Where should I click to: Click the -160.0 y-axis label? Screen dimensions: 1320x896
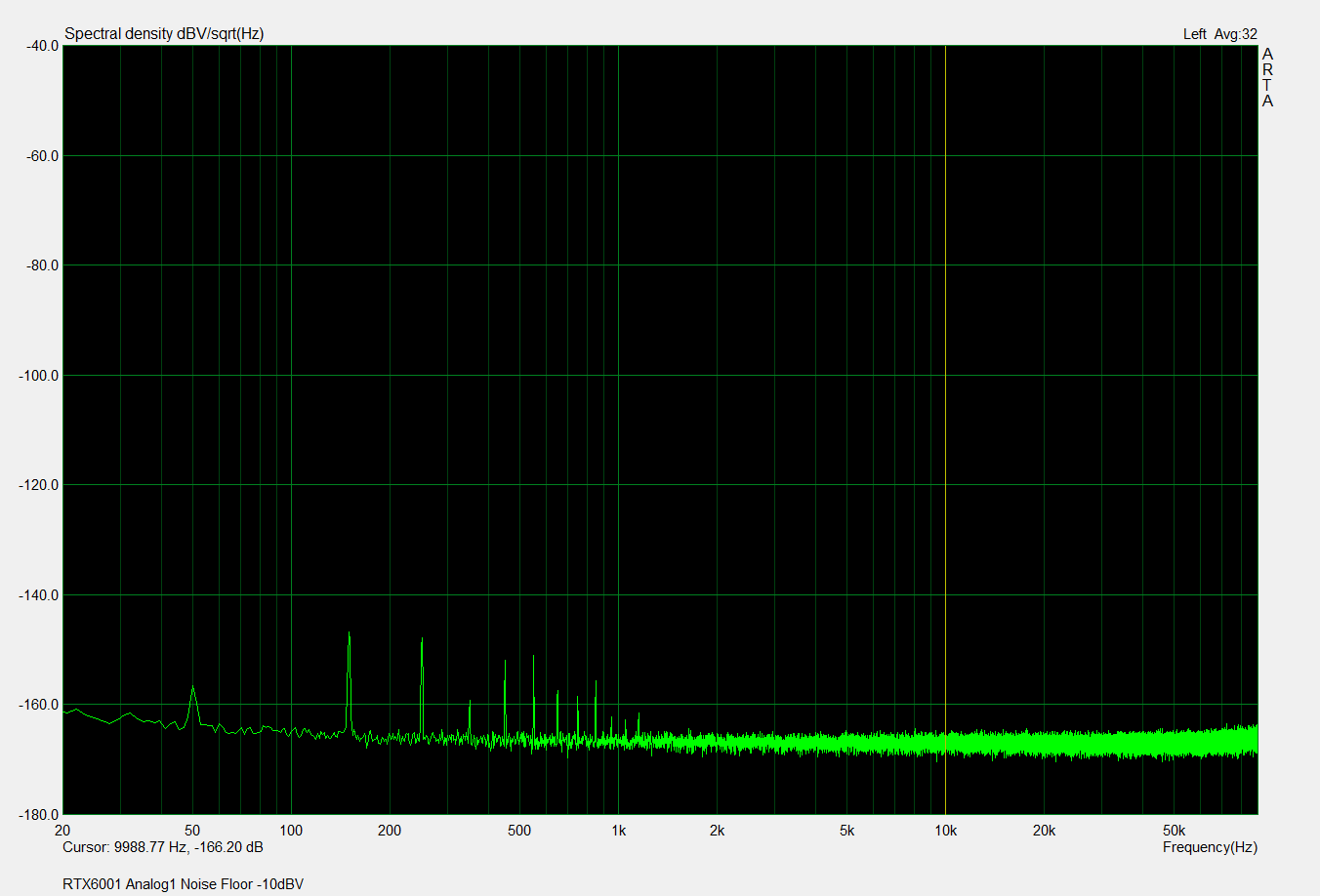click(39, 705)
